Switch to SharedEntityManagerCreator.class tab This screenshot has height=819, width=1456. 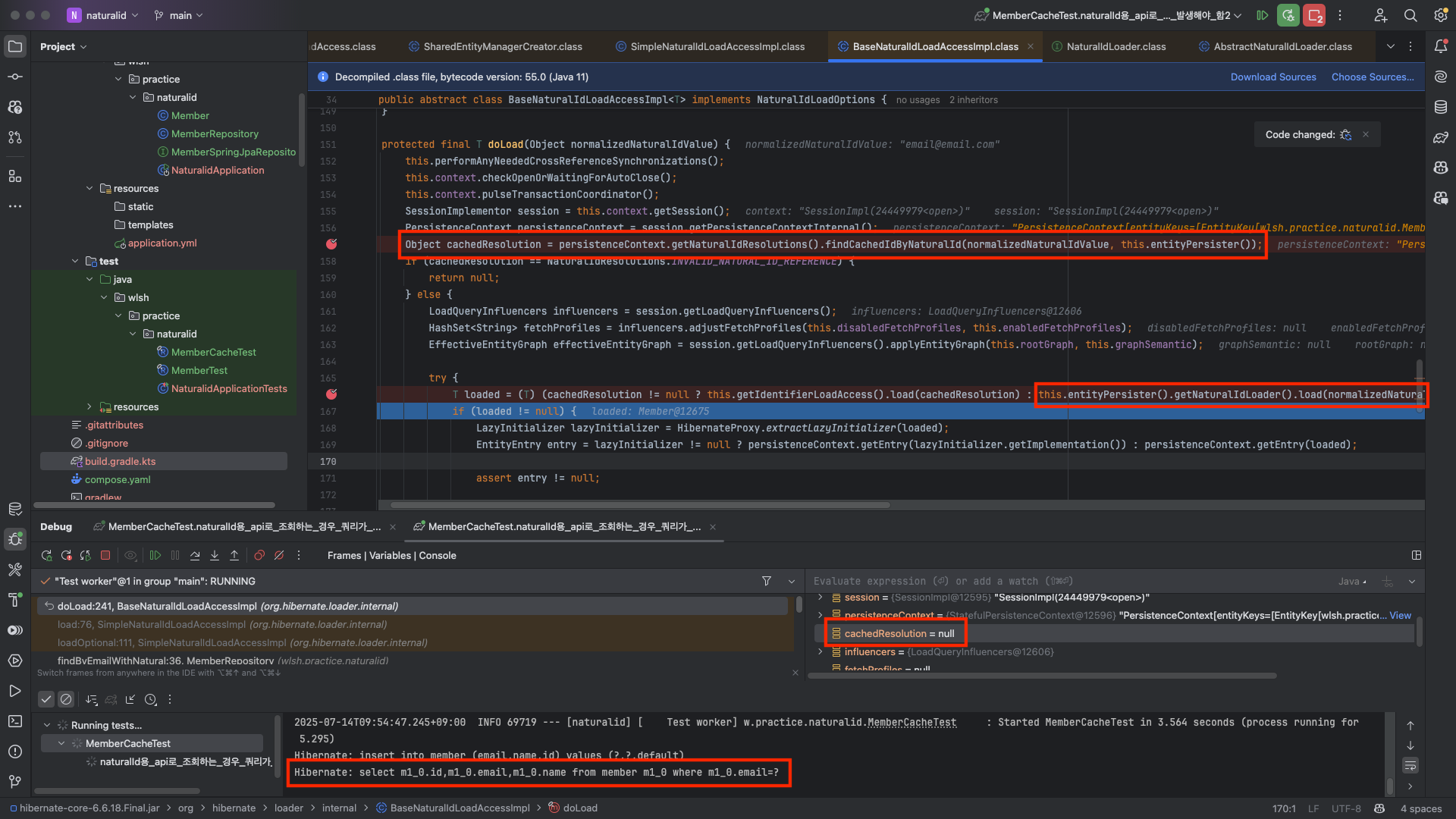496,47
